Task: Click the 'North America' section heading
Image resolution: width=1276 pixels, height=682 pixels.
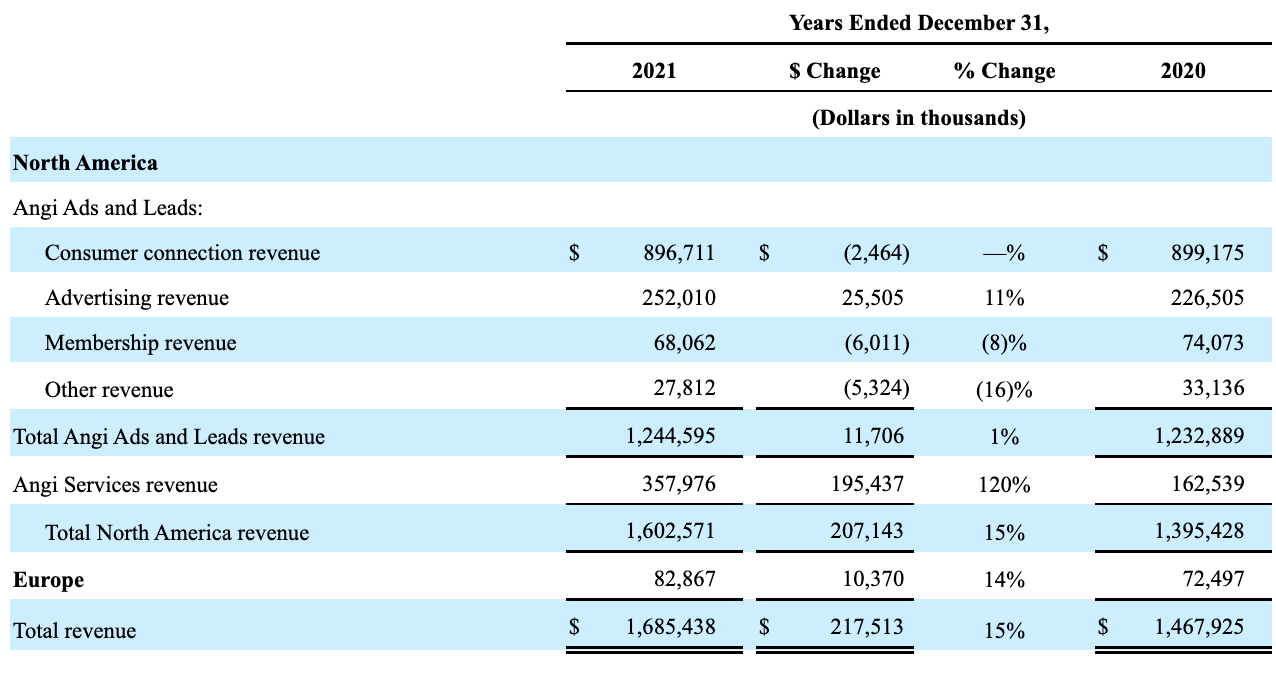Action: (85, 162)
